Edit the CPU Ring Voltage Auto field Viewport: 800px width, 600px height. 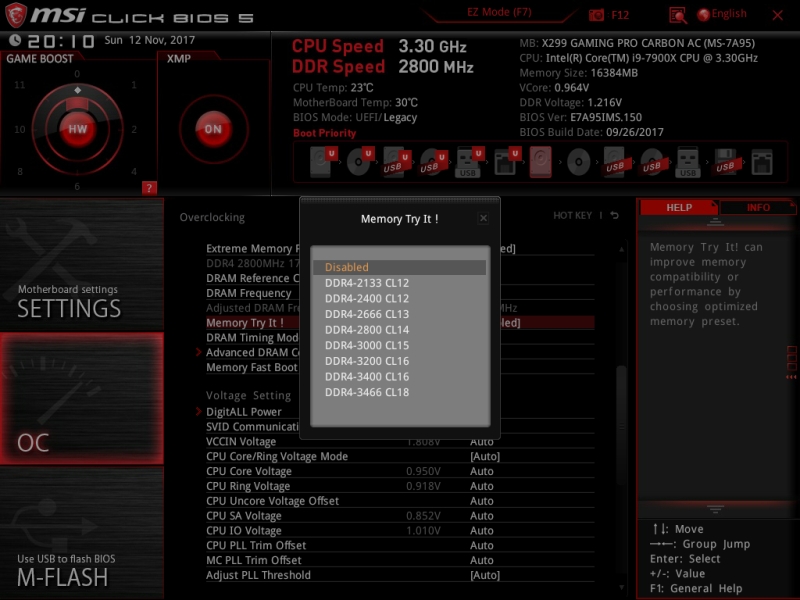click(482, 486)
